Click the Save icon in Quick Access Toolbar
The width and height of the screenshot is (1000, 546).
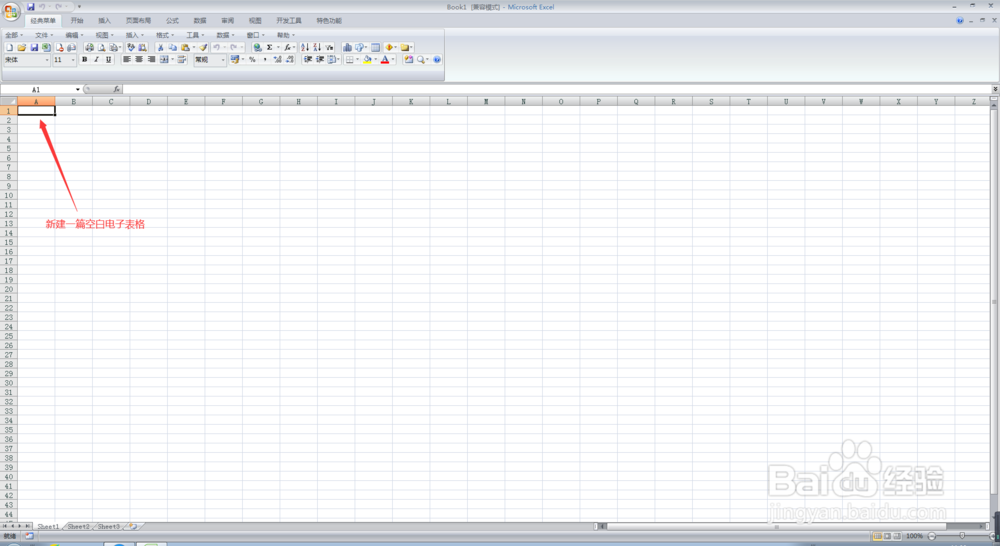pyautogui.click(x=31, y=6)
